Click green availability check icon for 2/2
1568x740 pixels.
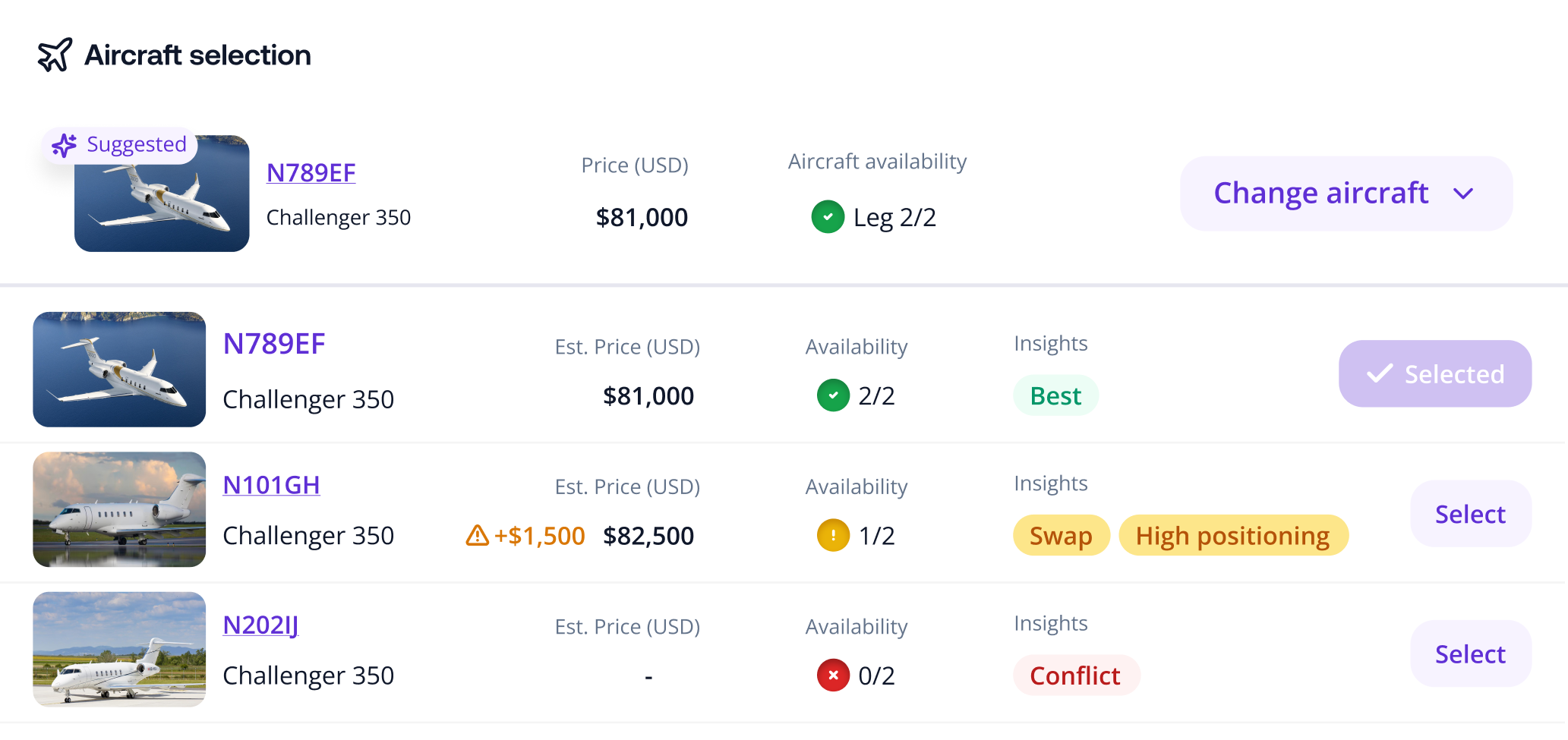[833, 395]
